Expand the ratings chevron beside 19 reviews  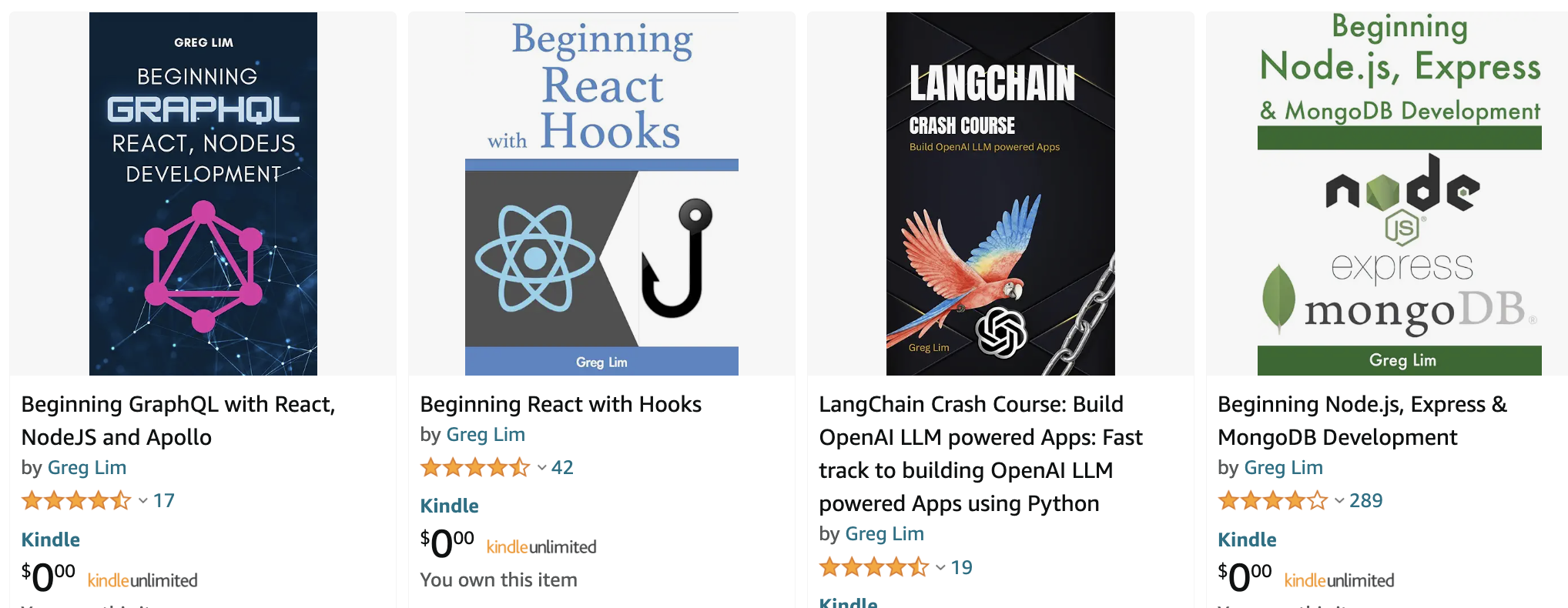(x=941, y=567)
